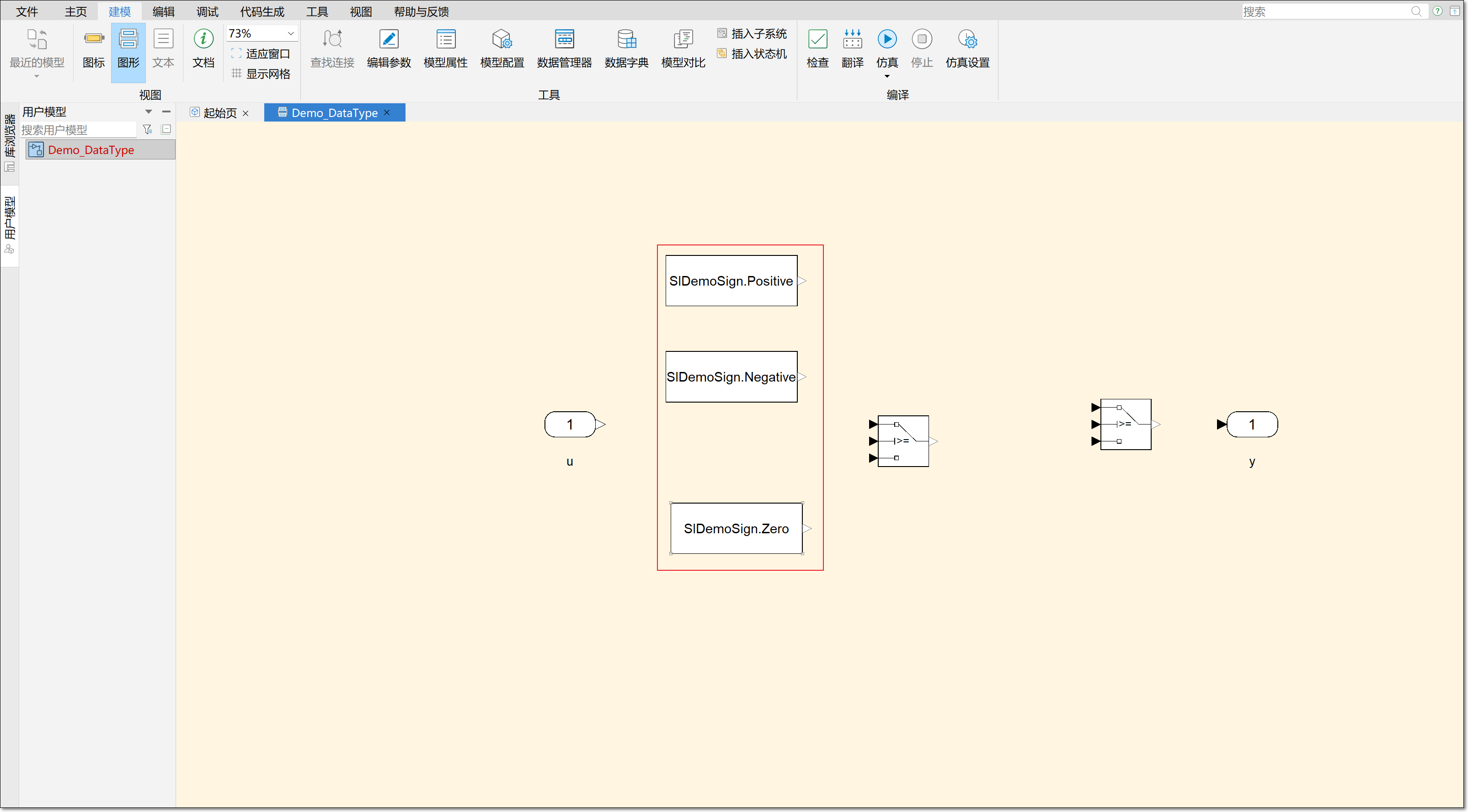Switch to the 主页 ribbon tab

[76, 11]
